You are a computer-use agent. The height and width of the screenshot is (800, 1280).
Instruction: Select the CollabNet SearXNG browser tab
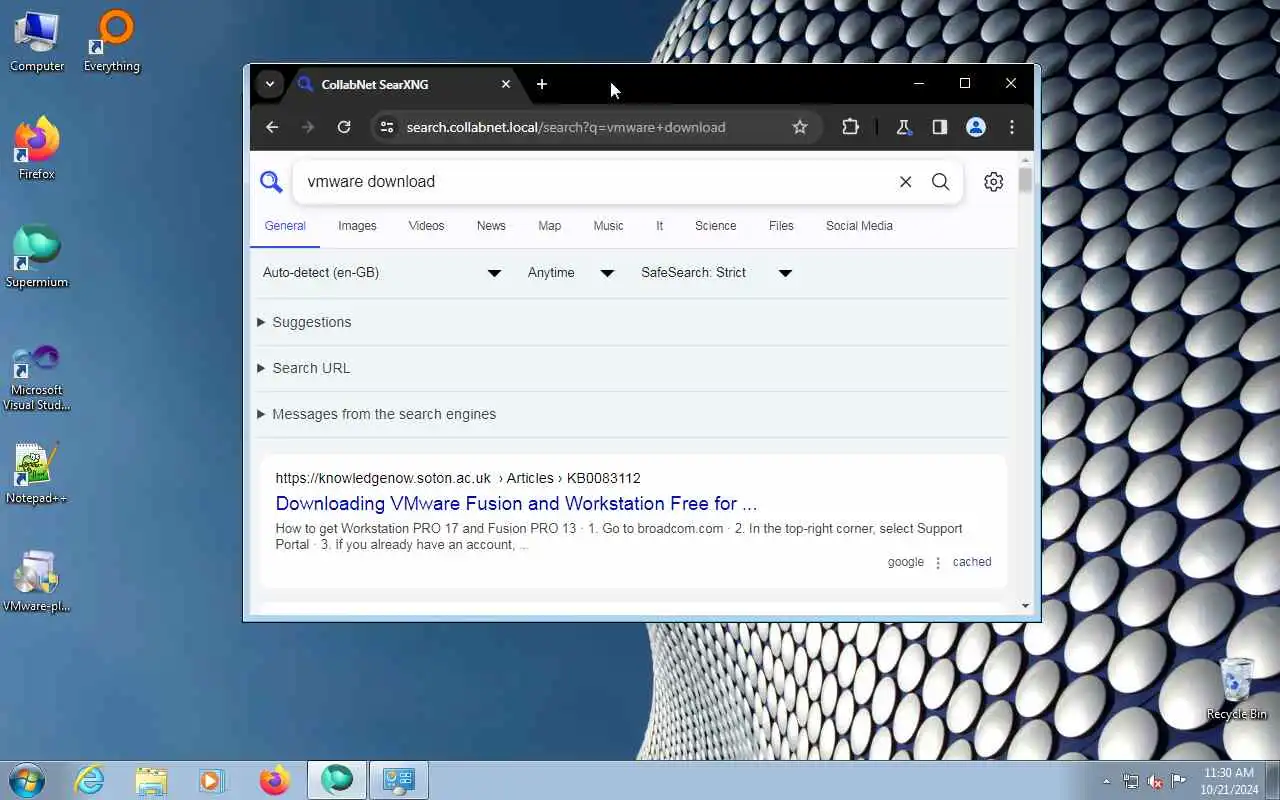(x=405, y=84)
